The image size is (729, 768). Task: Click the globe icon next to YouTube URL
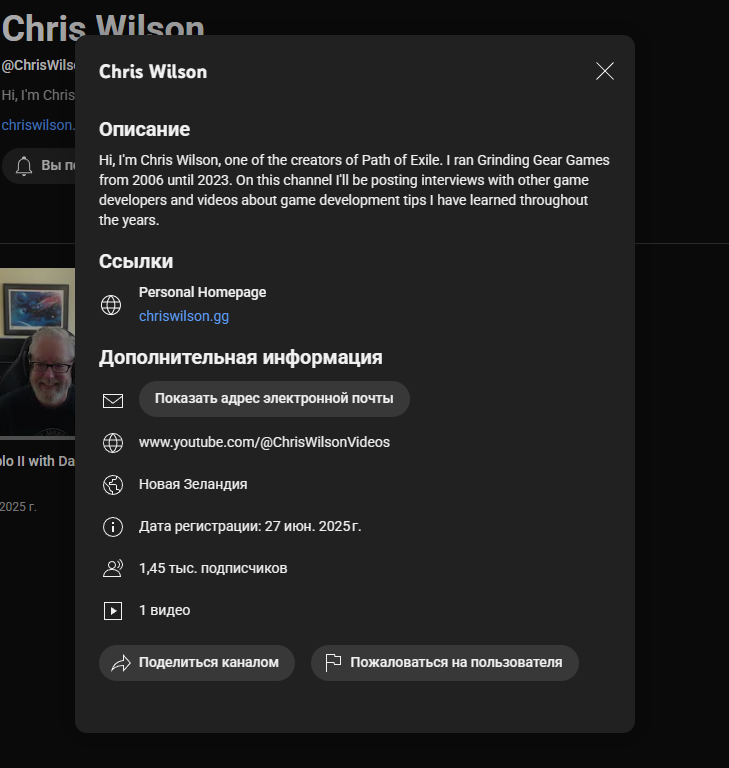click(113, 443)
